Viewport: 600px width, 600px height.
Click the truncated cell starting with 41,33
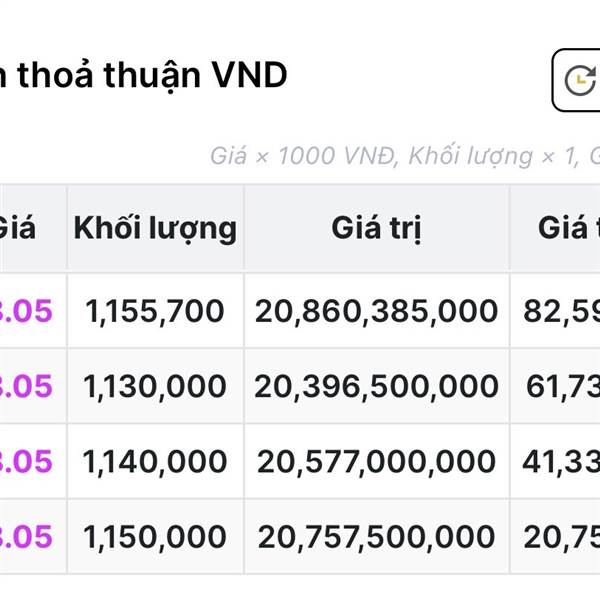561,461
